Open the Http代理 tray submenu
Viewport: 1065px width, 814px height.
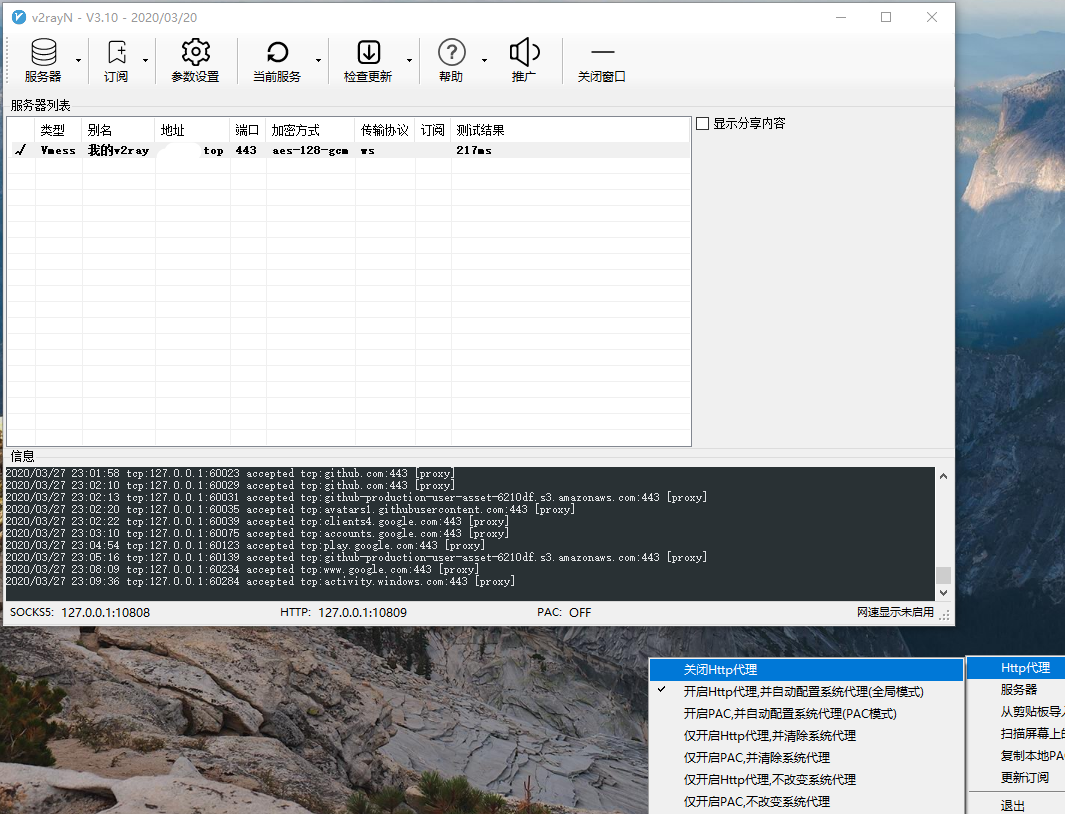pyautogui.click(x=1025, y=667)
